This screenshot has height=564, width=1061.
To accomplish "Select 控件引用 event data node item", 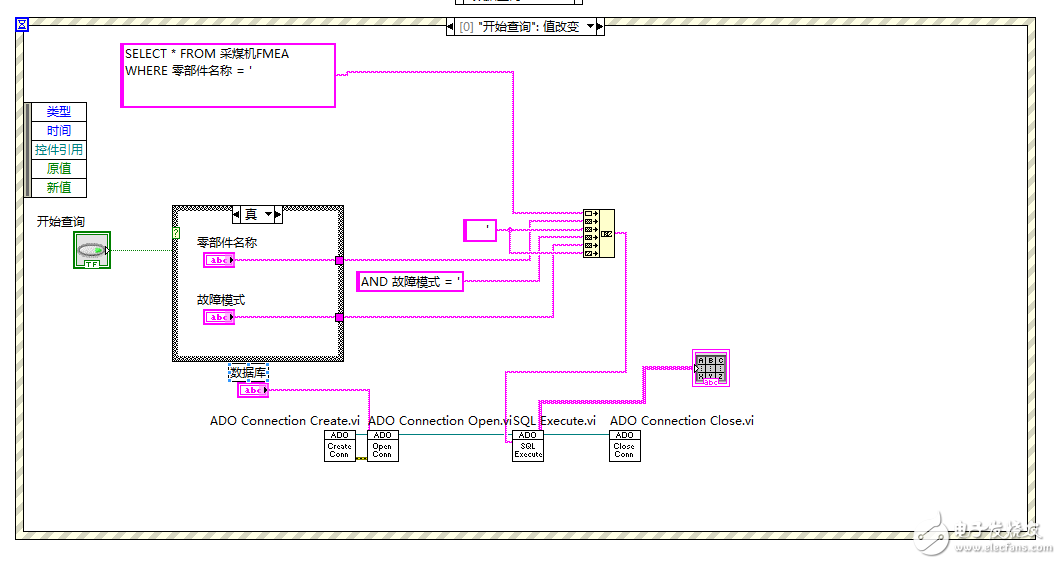I will (x=59, y=149).
